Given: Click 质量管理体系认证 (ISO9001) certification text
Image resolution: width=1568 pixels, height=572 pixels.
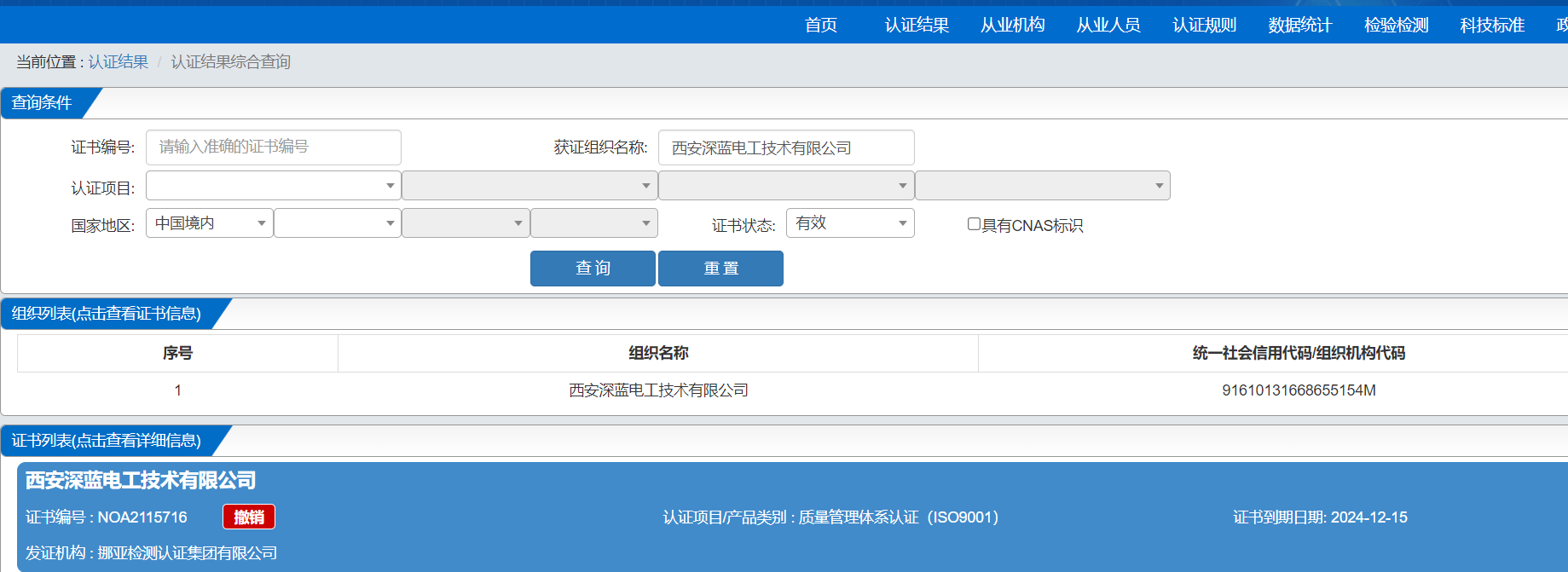Looking at the screenshot, I should click(x=899, y=517).
